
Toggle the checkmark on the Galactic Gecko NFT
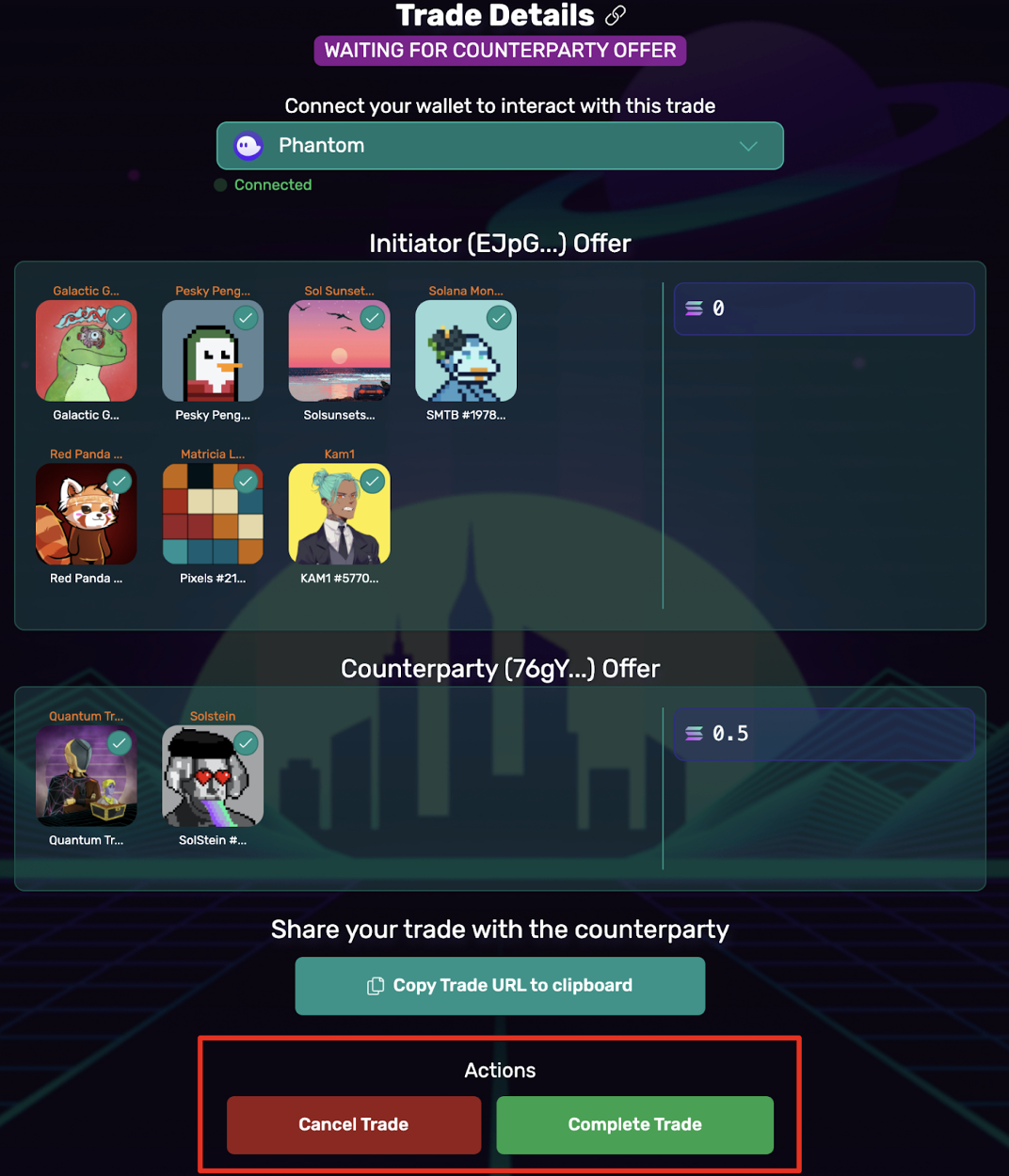tap(119, 318)
